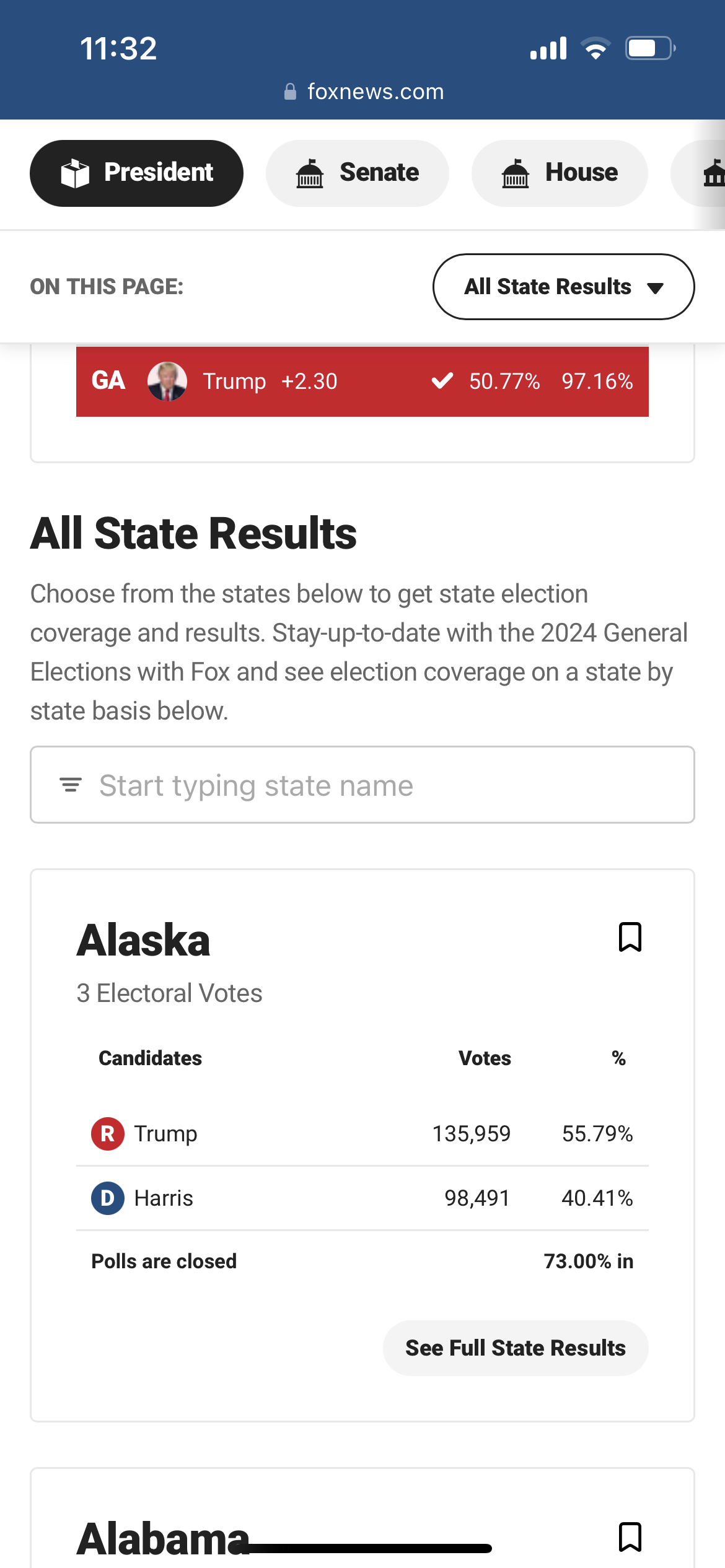
Task: Open the Alabama state heading
Action: pos(162,1538)
